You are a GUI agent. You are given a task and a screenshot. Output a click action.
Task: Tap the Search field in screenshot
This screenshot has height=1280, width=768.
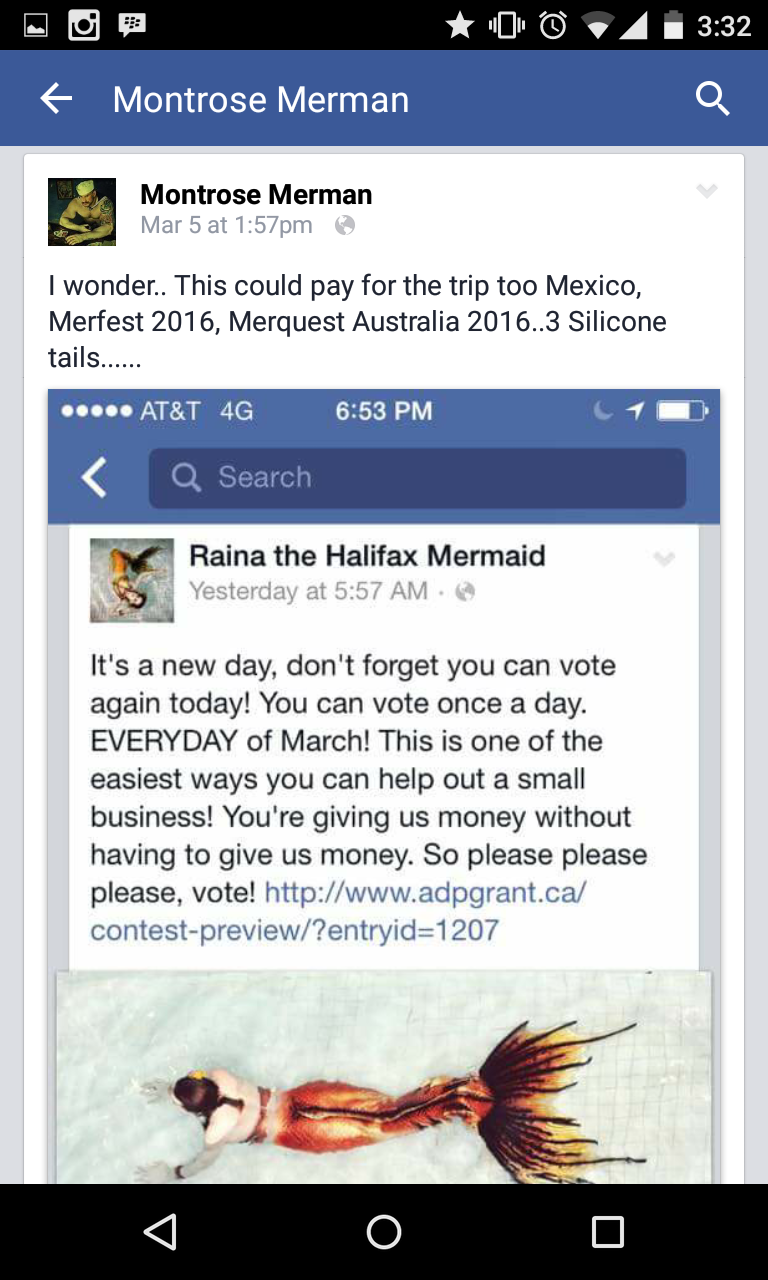pyautogui.click(x=417, y=478)
